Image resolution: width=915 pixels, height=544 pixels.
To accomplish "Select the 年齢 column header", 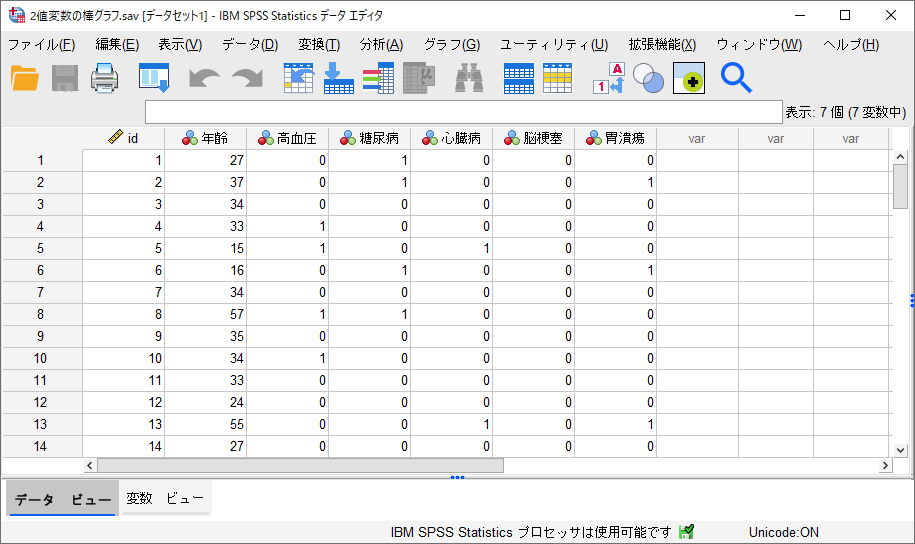I will (205, 138).
